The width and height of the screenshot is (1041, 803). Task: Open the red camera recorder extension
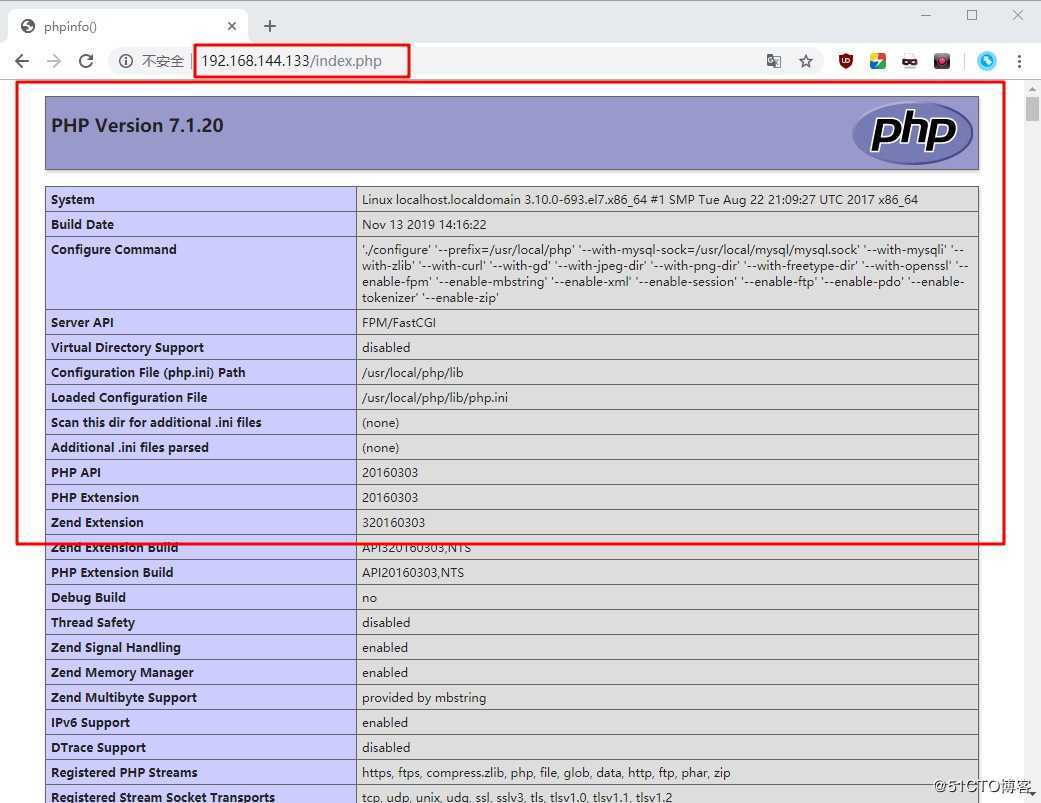941,61
